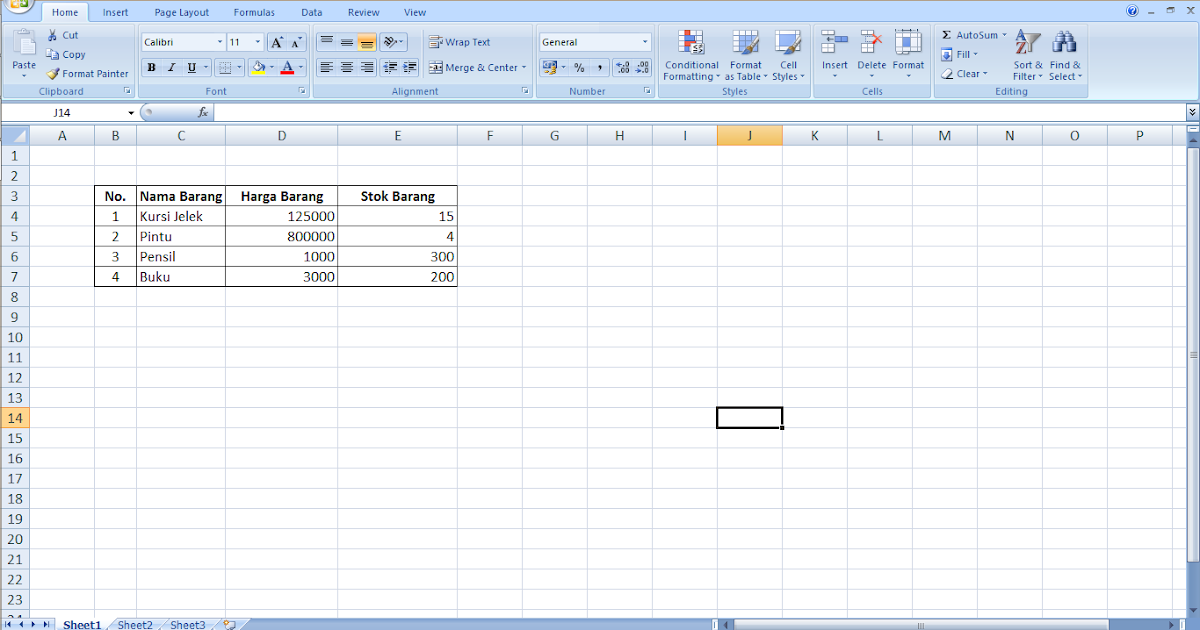Open the Review ribbon tab

[363, 11]
